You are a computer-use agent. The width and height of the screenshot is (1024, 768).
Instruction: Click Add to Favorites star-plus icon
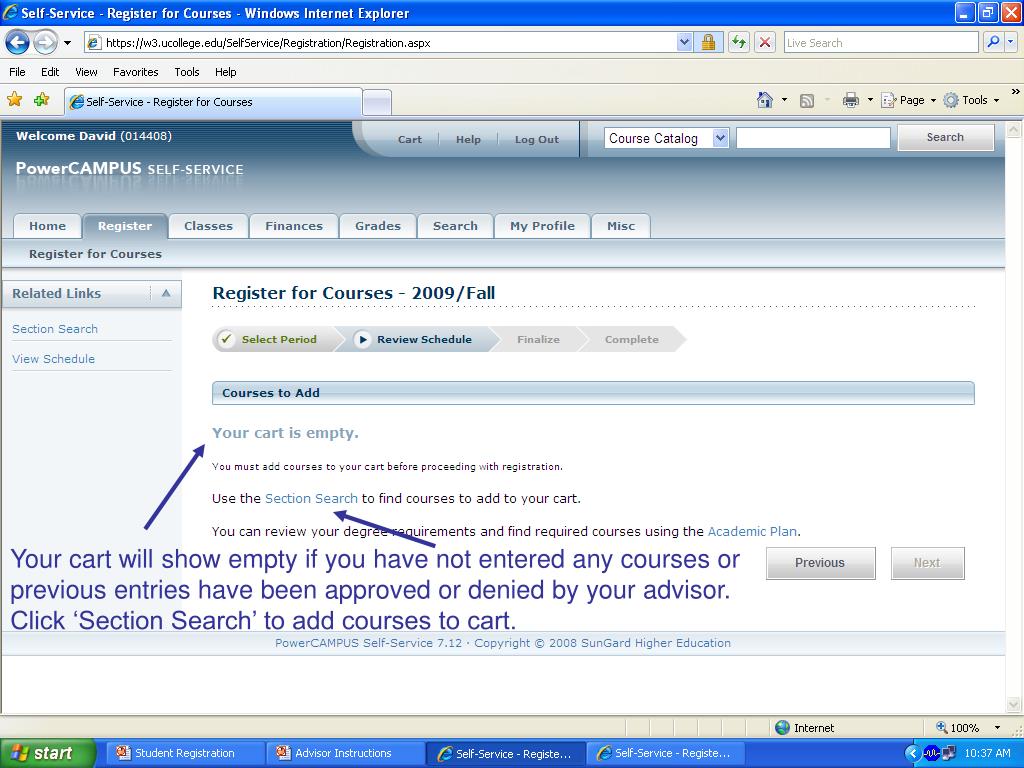click(x=42, y=99)
